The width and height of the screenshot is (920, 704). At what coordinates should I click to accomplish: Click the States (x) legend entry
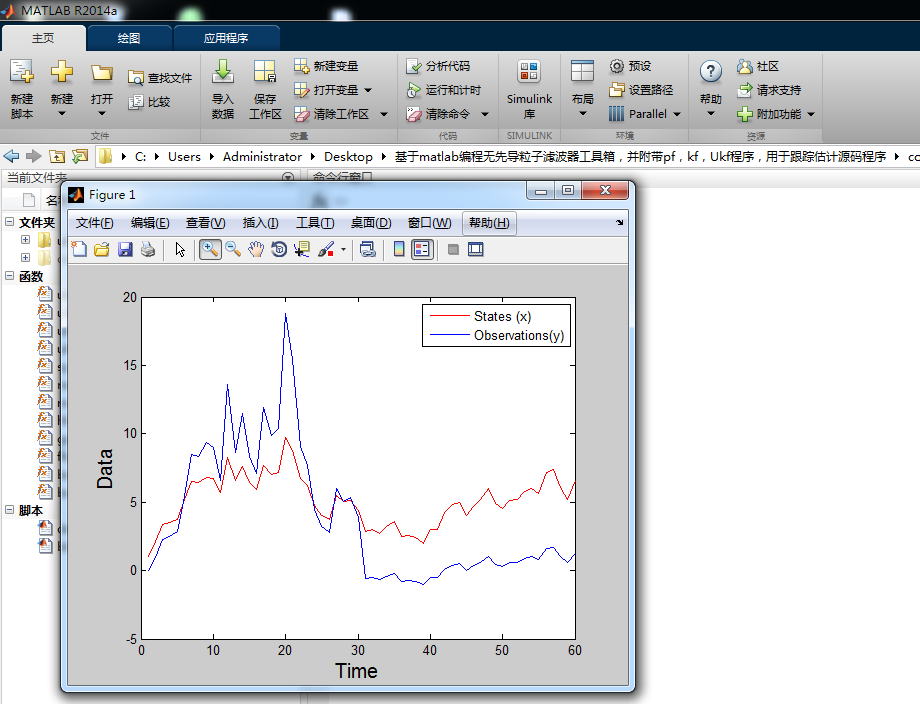(x=481, y=317)
